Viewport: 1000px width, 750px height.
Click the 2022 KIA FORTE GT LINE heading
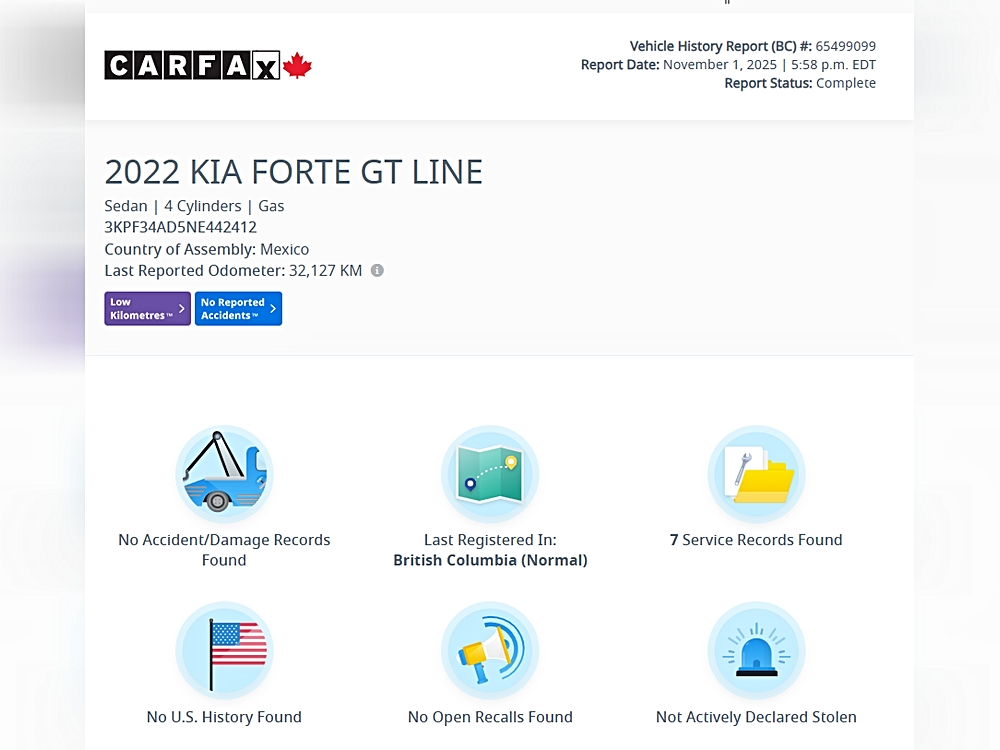[x=293, y=172]
